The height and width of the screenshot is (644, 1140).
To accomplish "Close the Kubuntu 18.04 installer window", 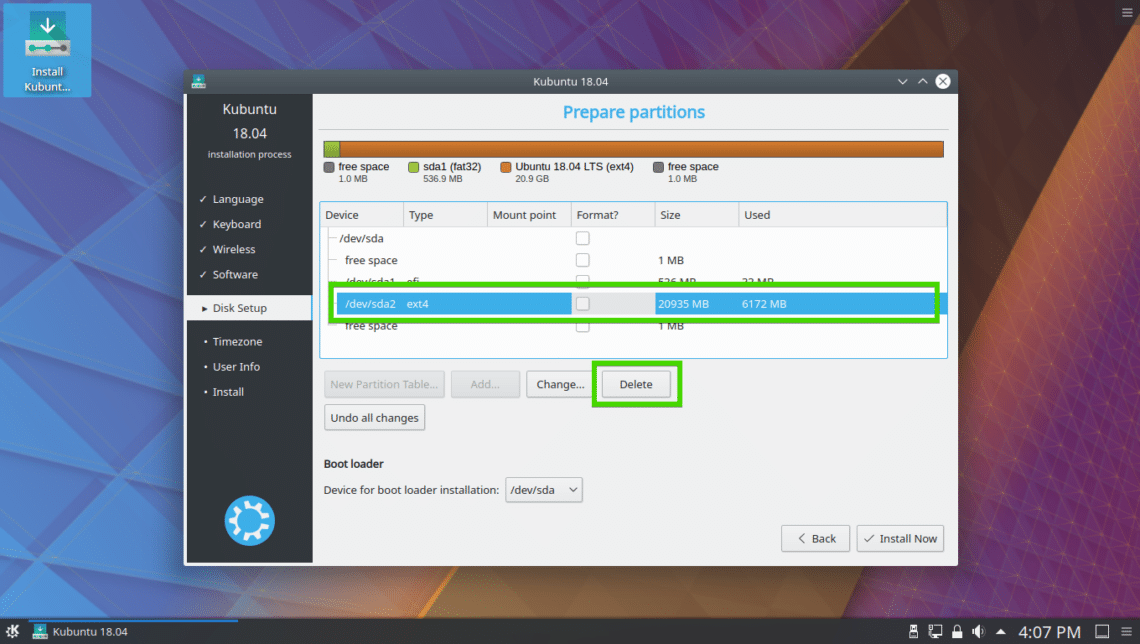I will click(943, 81).
